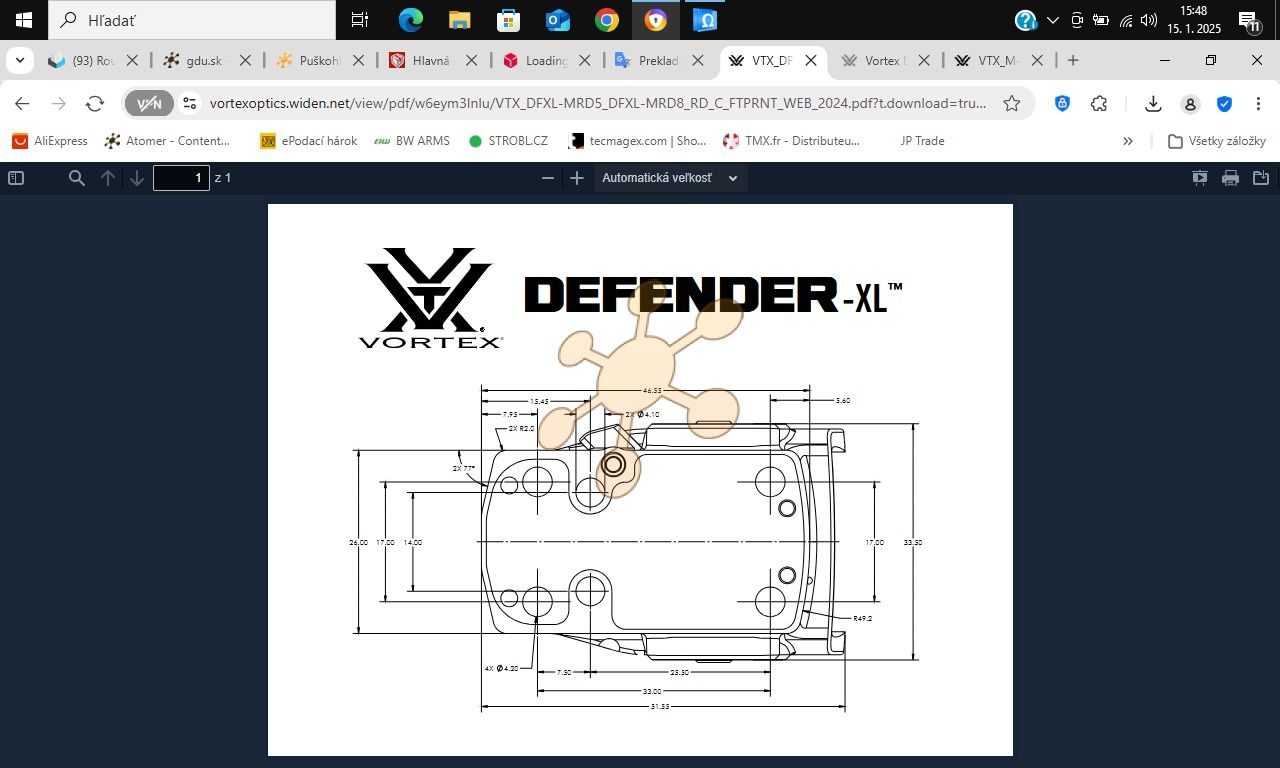Open the Wi-Fi network settings tray icon

pos(1126,20)
